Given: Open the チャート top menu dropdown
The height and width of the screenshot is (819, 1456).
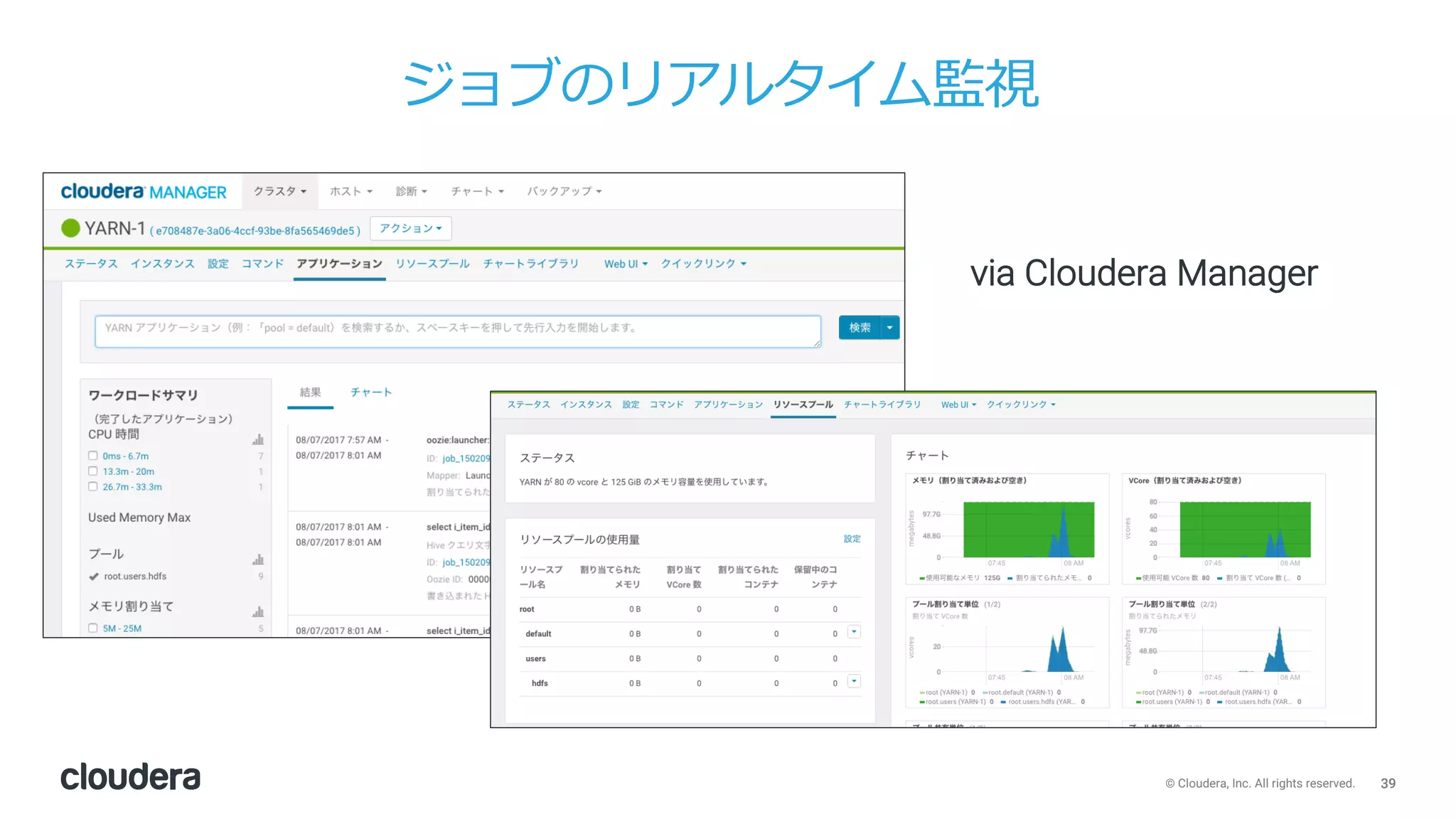Looking at the screenshot, I should point(477,191).
